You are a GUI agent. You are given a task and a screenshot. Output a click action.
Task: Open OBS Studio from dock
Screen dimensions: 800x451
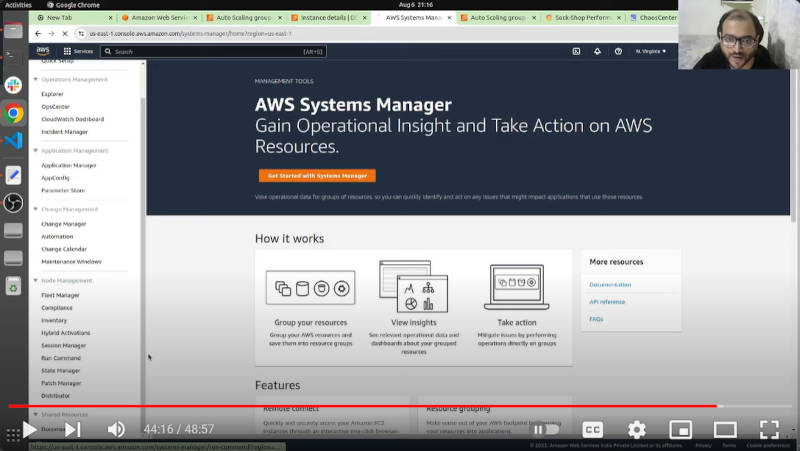(13, 203)
